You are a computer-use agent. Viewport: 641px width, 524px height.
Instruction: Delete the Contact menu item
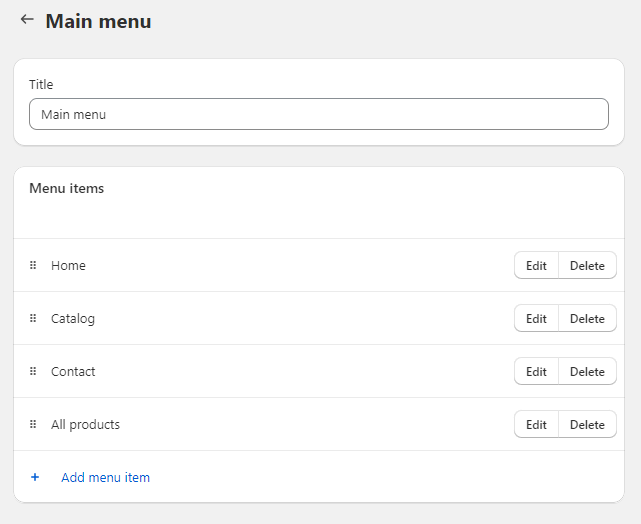(x=587, y=371)
